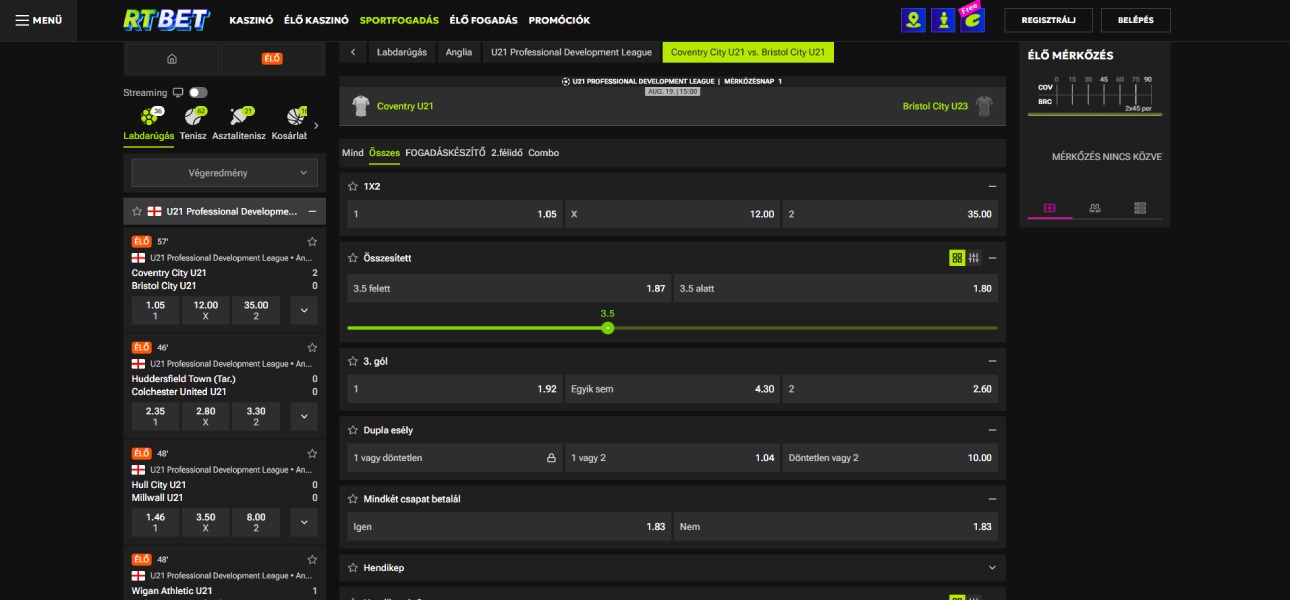This screenshot has width=1290, height=600.
Task: Switch Összesített to grid view
Action: click(957, 258)
